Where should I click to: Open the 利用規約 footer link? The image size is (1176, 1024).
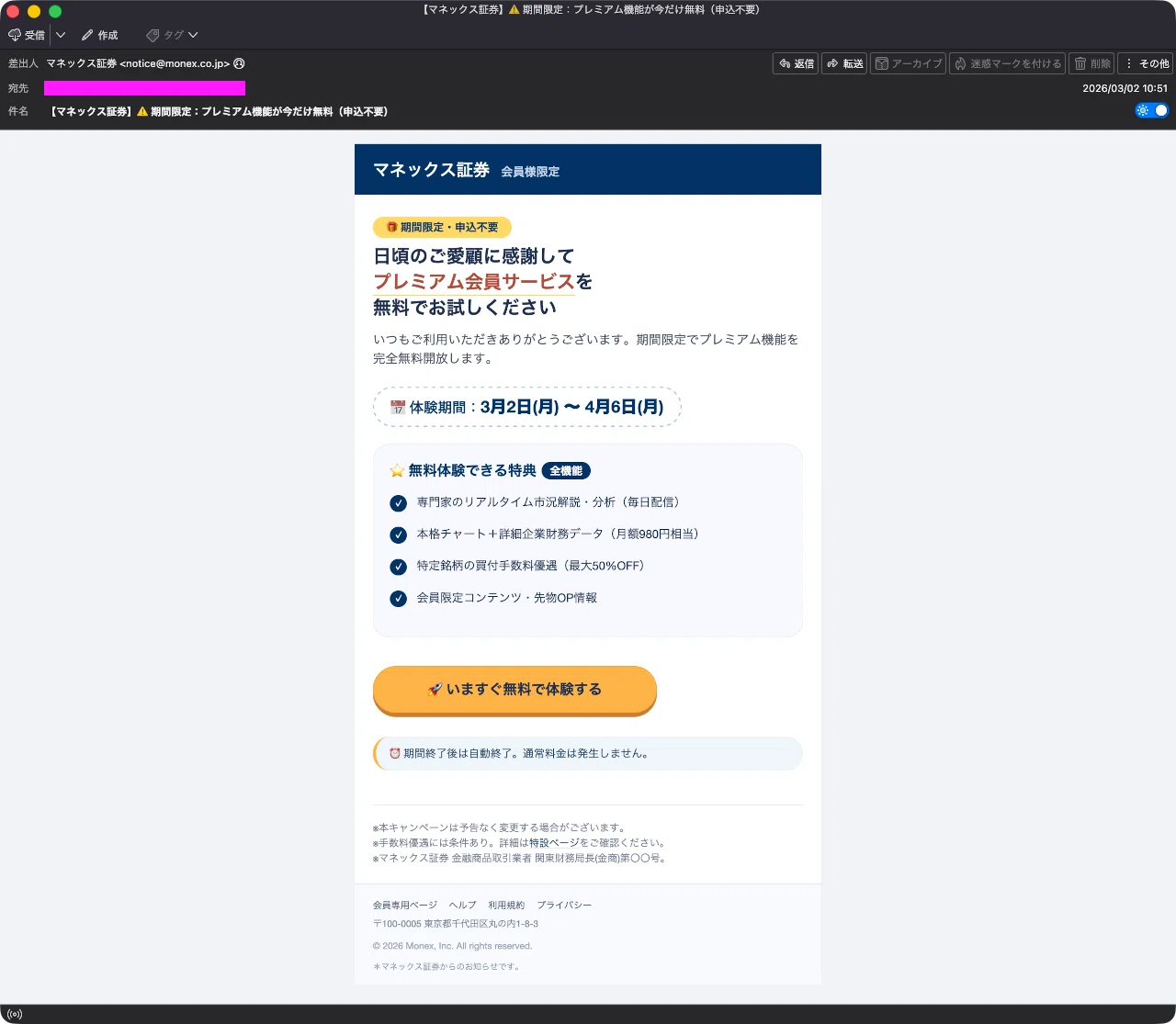click(x=506, y=905)
